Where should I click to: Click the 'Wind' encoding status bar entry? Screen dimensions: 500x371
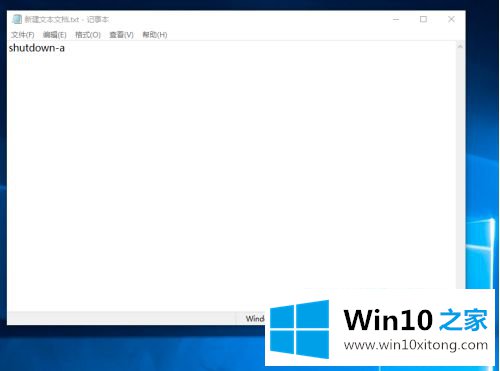point(255,319)
